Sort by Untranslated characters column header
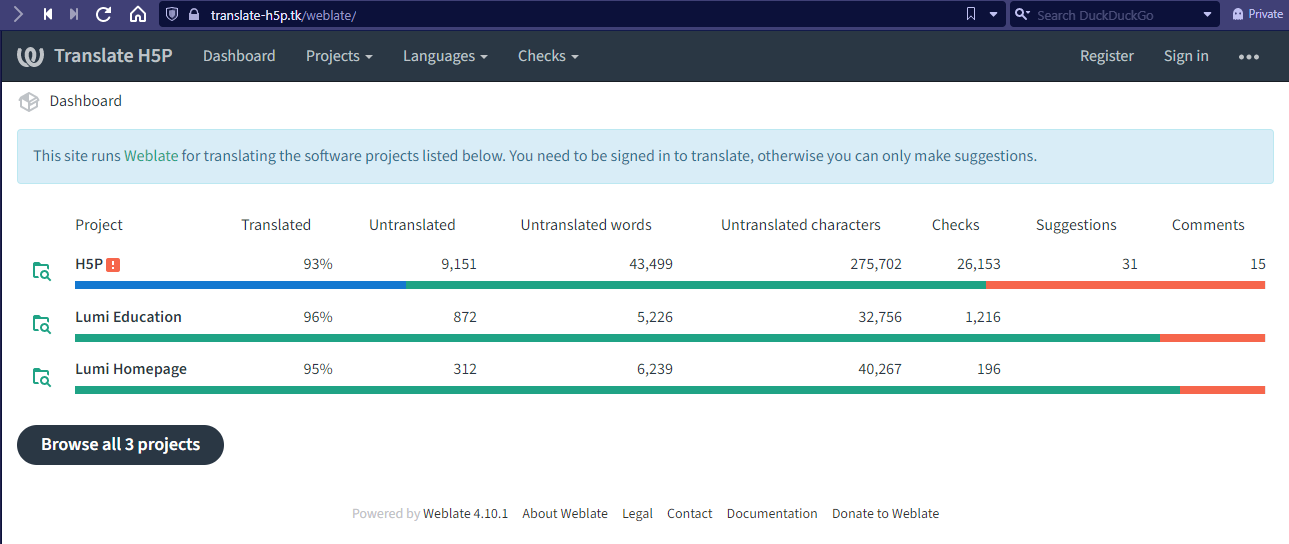The image size is (1289, 544). [801, 225]
